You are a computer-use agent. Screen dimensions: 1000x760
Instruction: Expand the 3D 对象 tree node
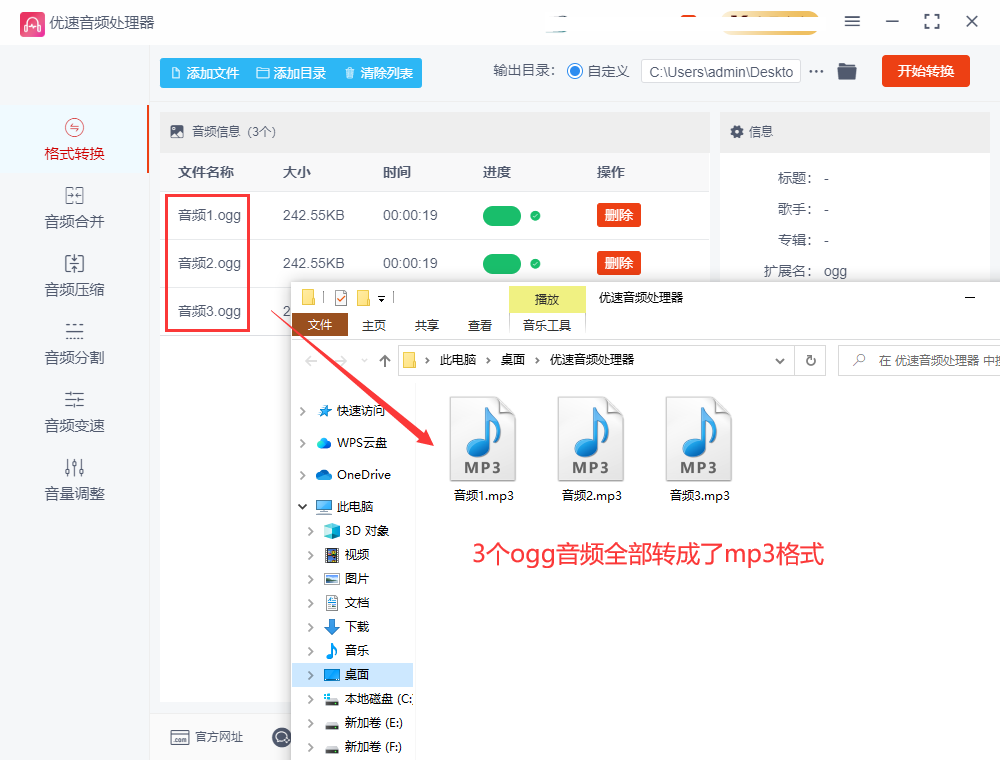(x=311, y=531)
